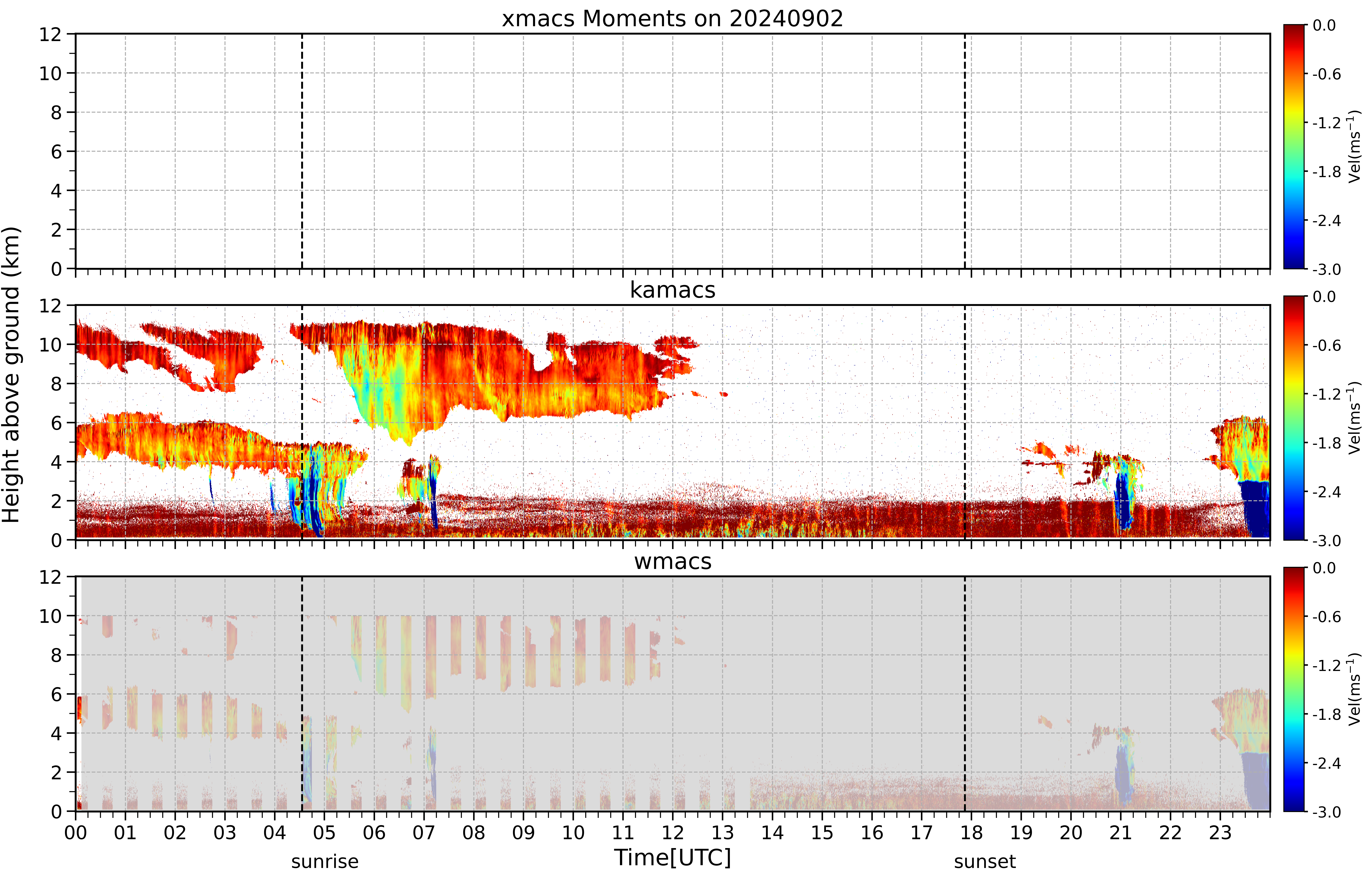1372x881 pixels.
Task: Click the wmacs panel title
Action: (673, 561)
